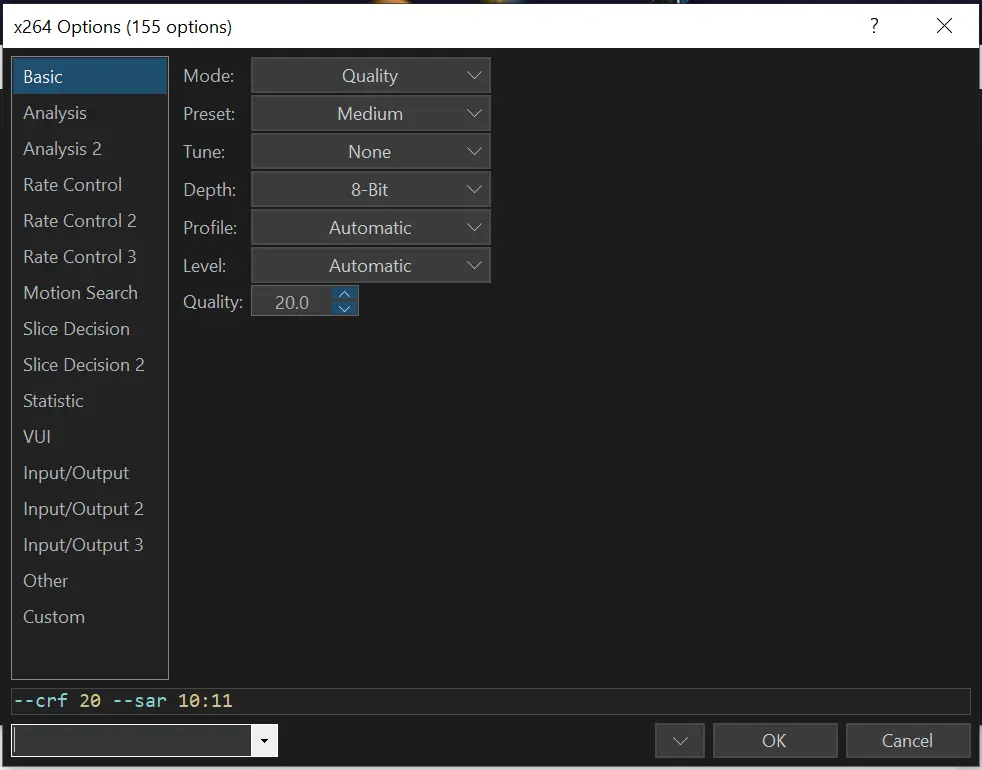Increase the Quality value with up arrow
Viewport: 982px width, 770px height.
tap(344, 294)
